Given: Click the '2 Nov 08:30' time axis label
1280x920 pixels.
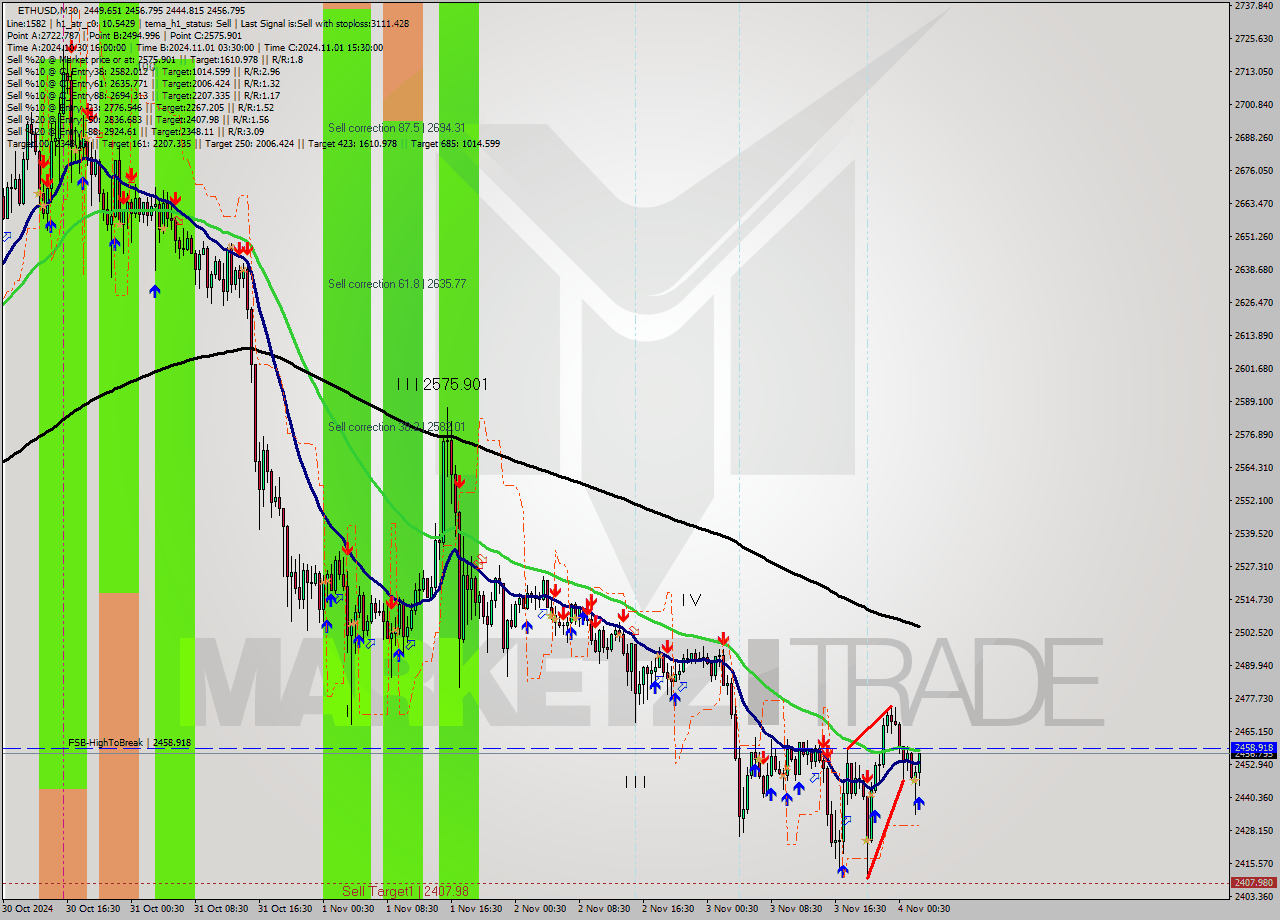Looking at the screenshot, I should tap(603, 909).
